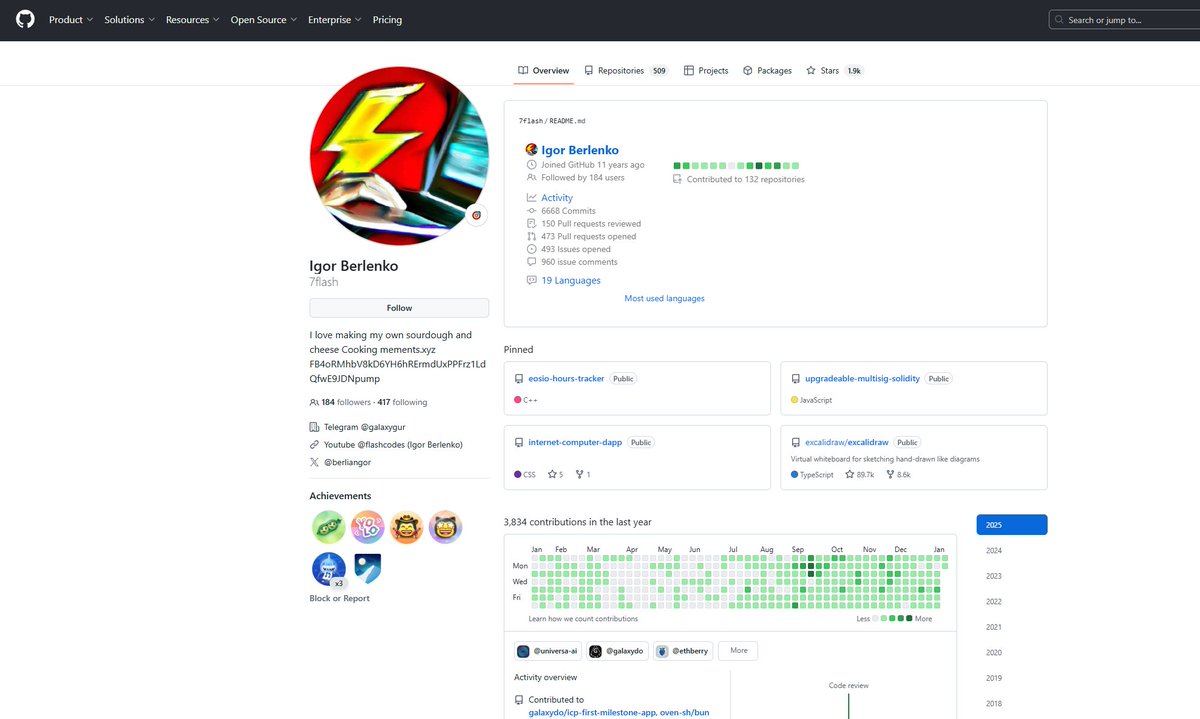
Task: Click the status badge on the avatar
Action: pyautogui.click(x=476, y=215)
